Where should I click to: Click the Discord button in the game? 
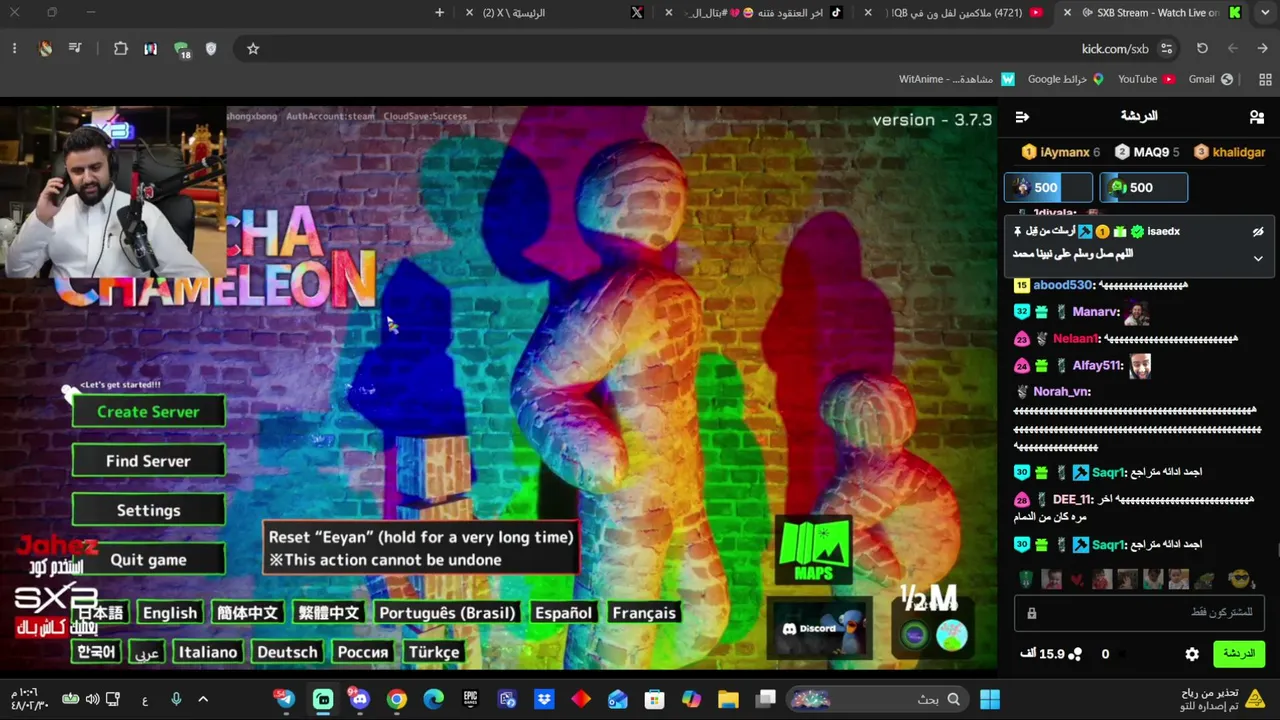pyautogui.click(x=818, y=629)
